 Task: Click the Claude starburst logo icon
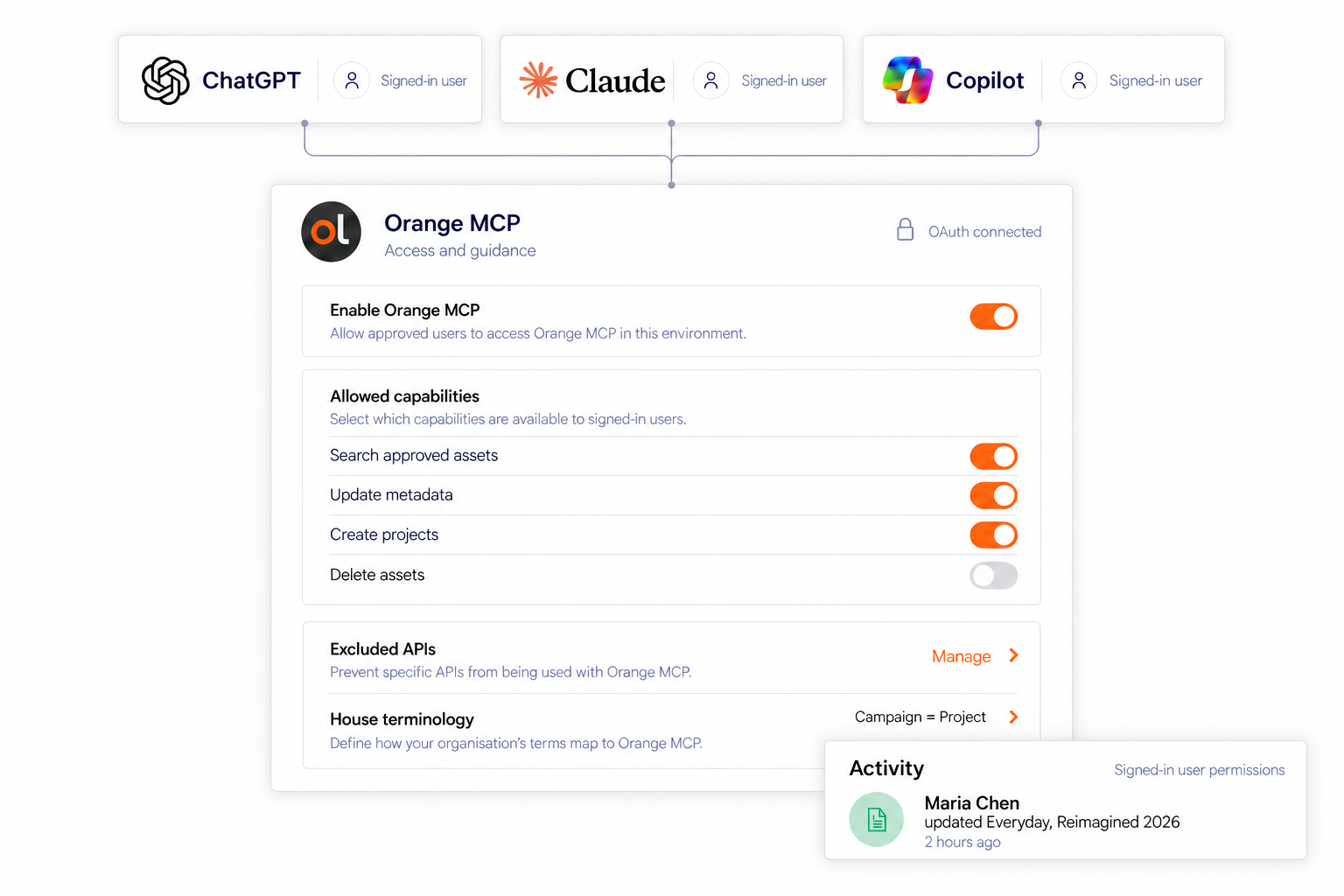[538, 80]
